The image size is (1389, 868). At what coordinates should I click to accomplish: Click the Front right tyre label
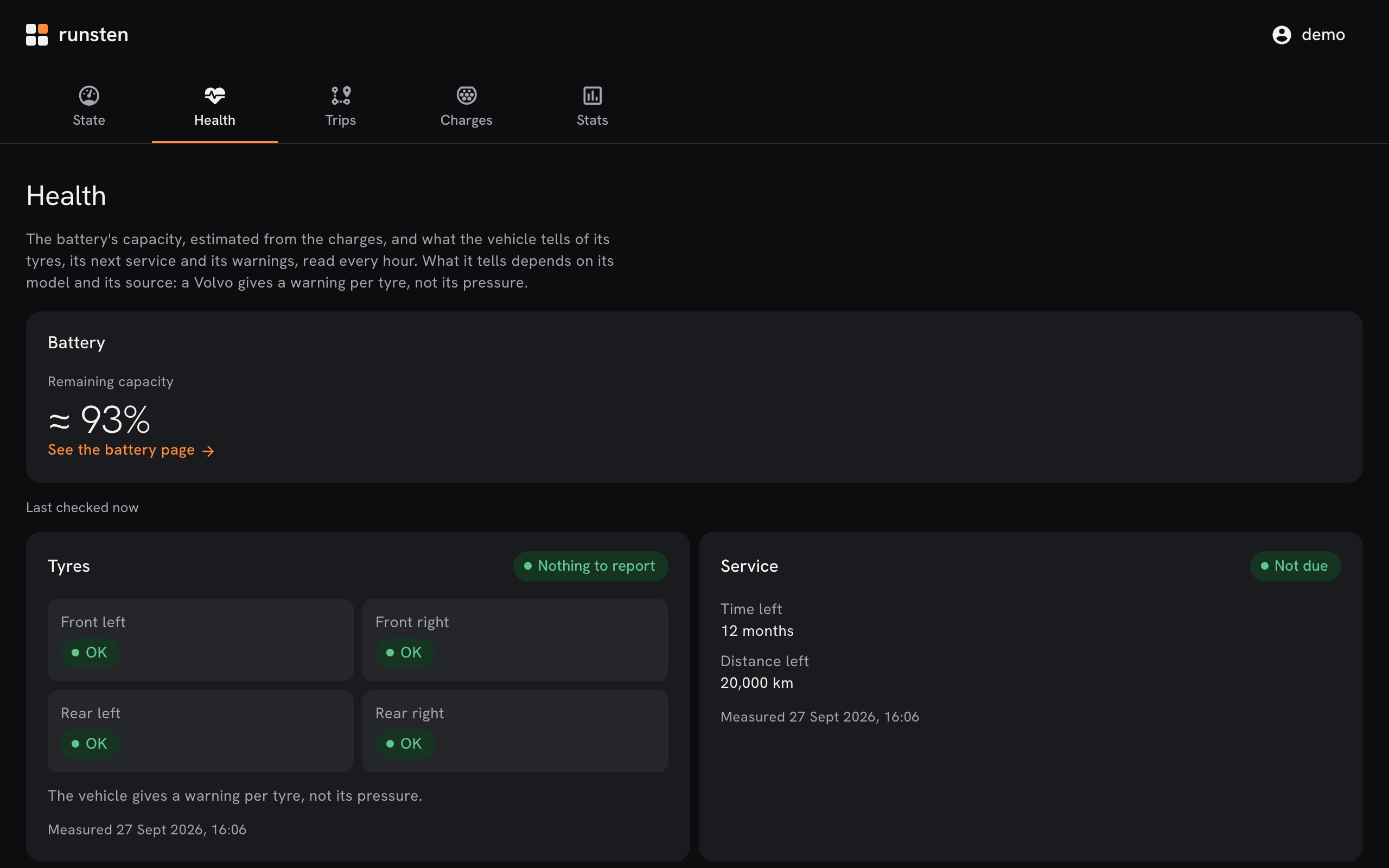pos(412,622)
